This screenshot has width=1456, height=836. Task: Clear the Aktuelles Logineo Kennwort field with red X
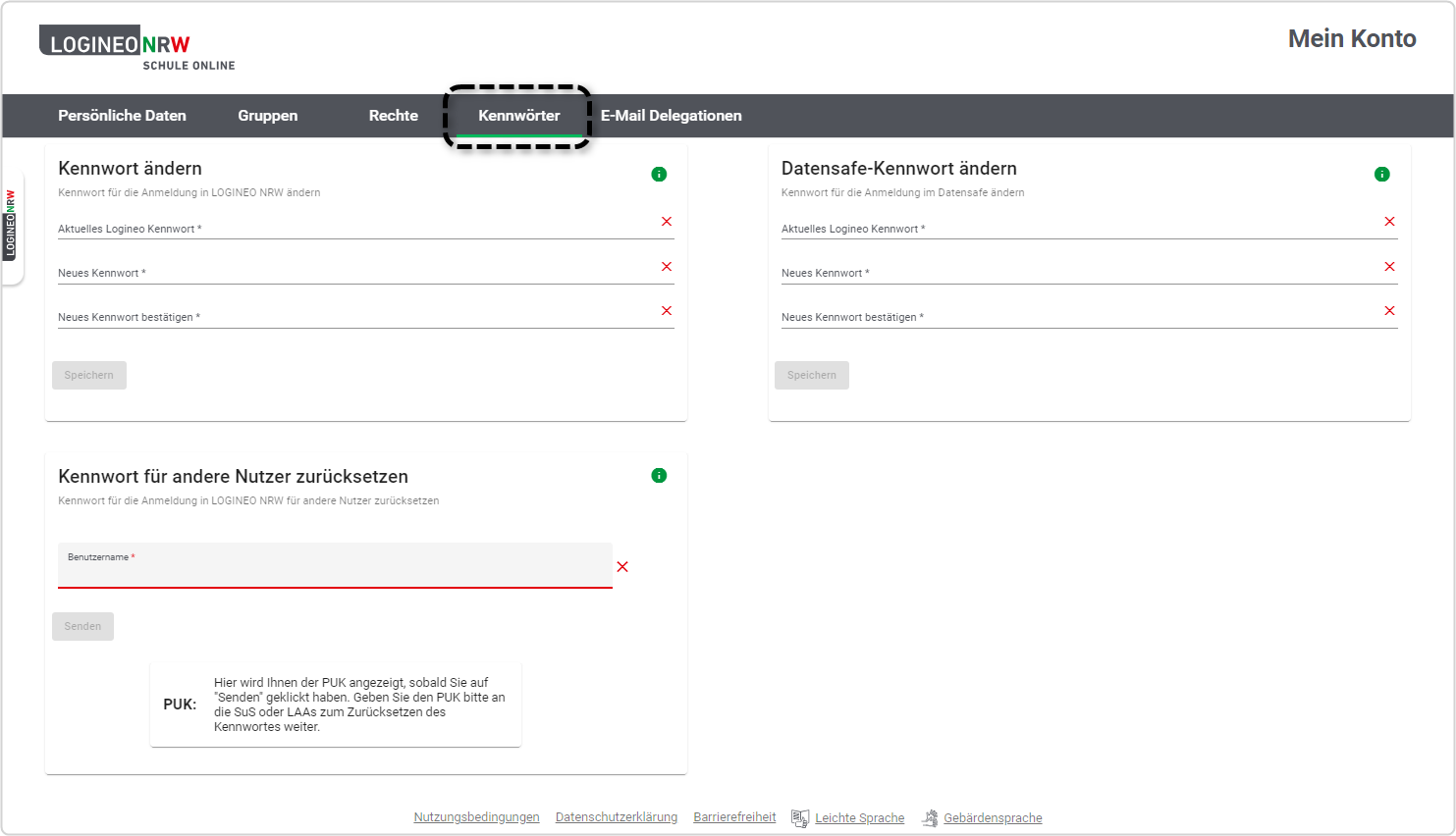click(667, 221)
